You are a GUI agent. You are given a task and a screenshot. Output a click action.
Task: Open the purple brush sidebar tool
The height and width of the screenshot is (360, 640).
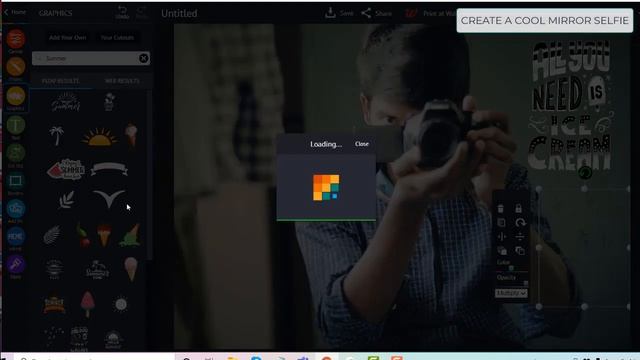[x=16, y=264]
